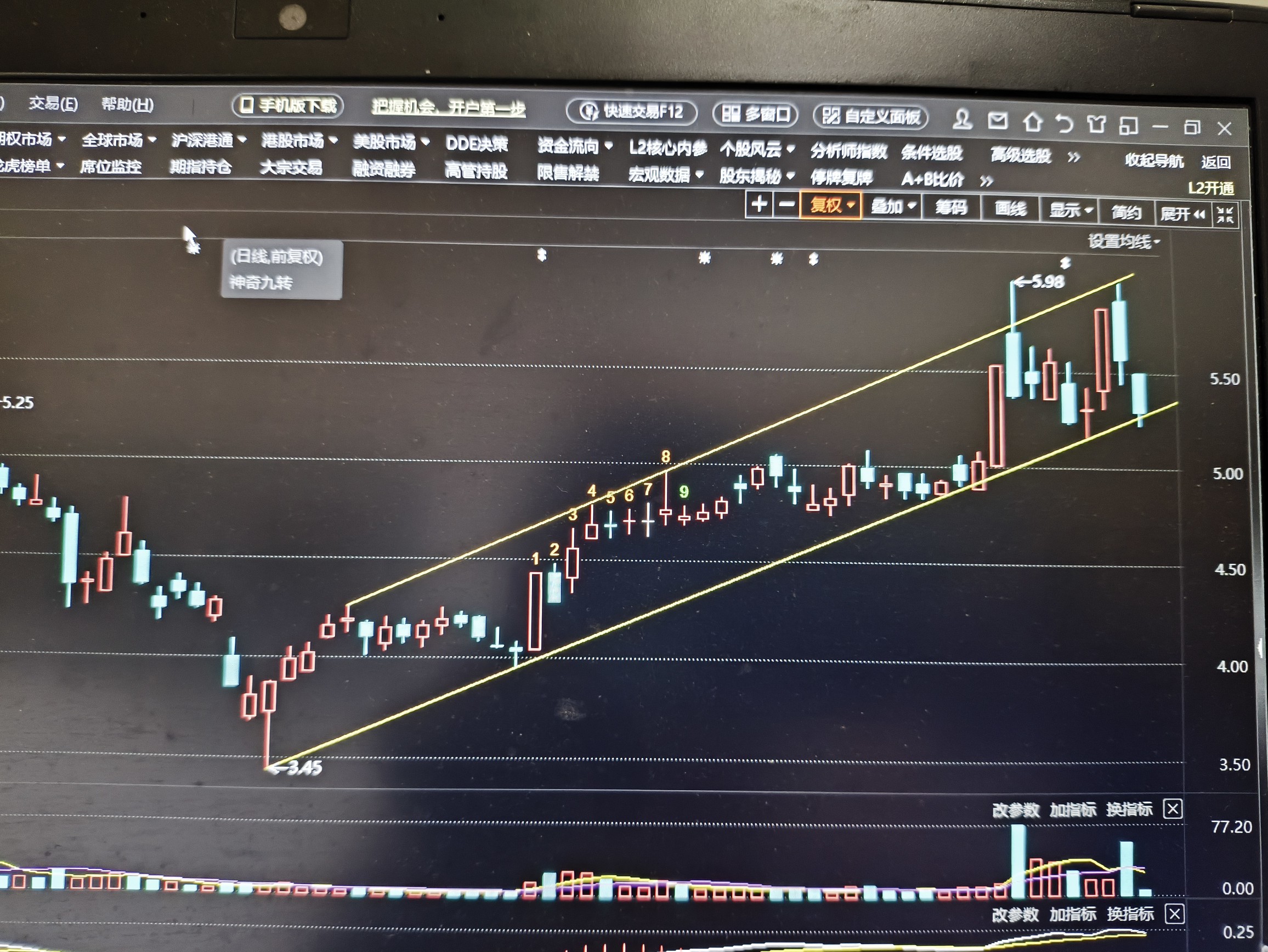
Task: Toggle the 筹码 chip distribution panel
Action: point(950,207)
